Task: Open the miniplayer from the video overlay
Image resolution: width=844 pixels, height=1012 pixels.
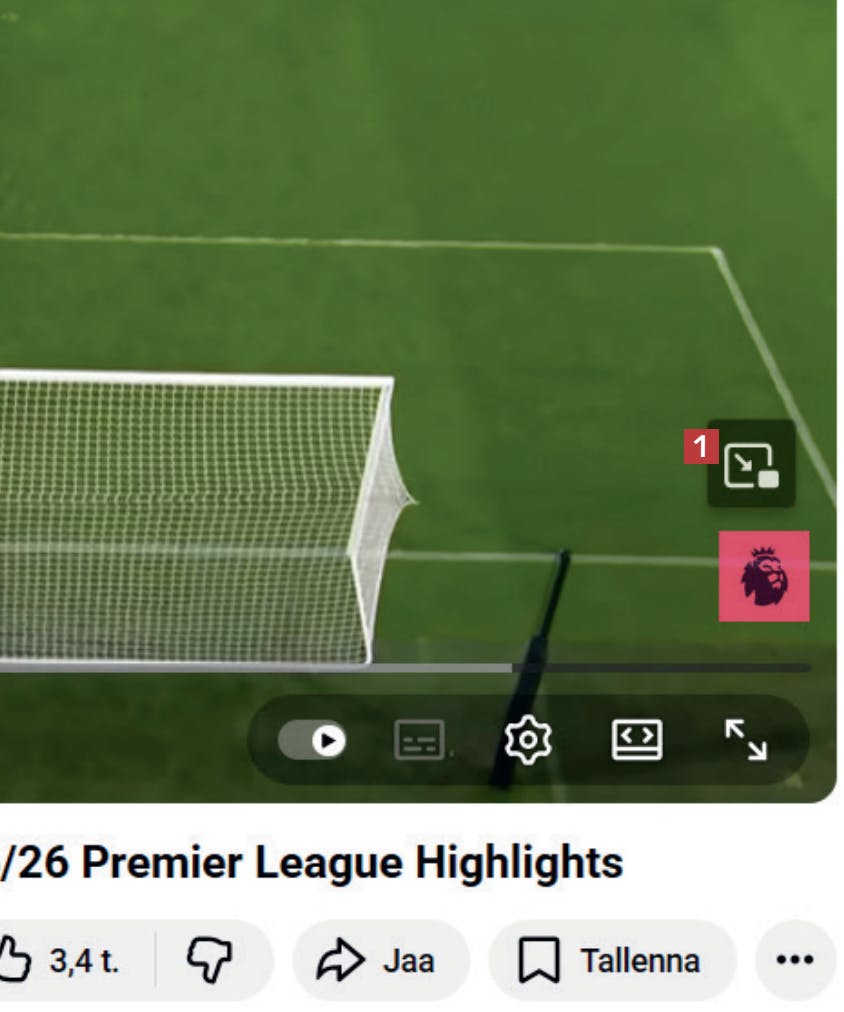Action: 751,464
